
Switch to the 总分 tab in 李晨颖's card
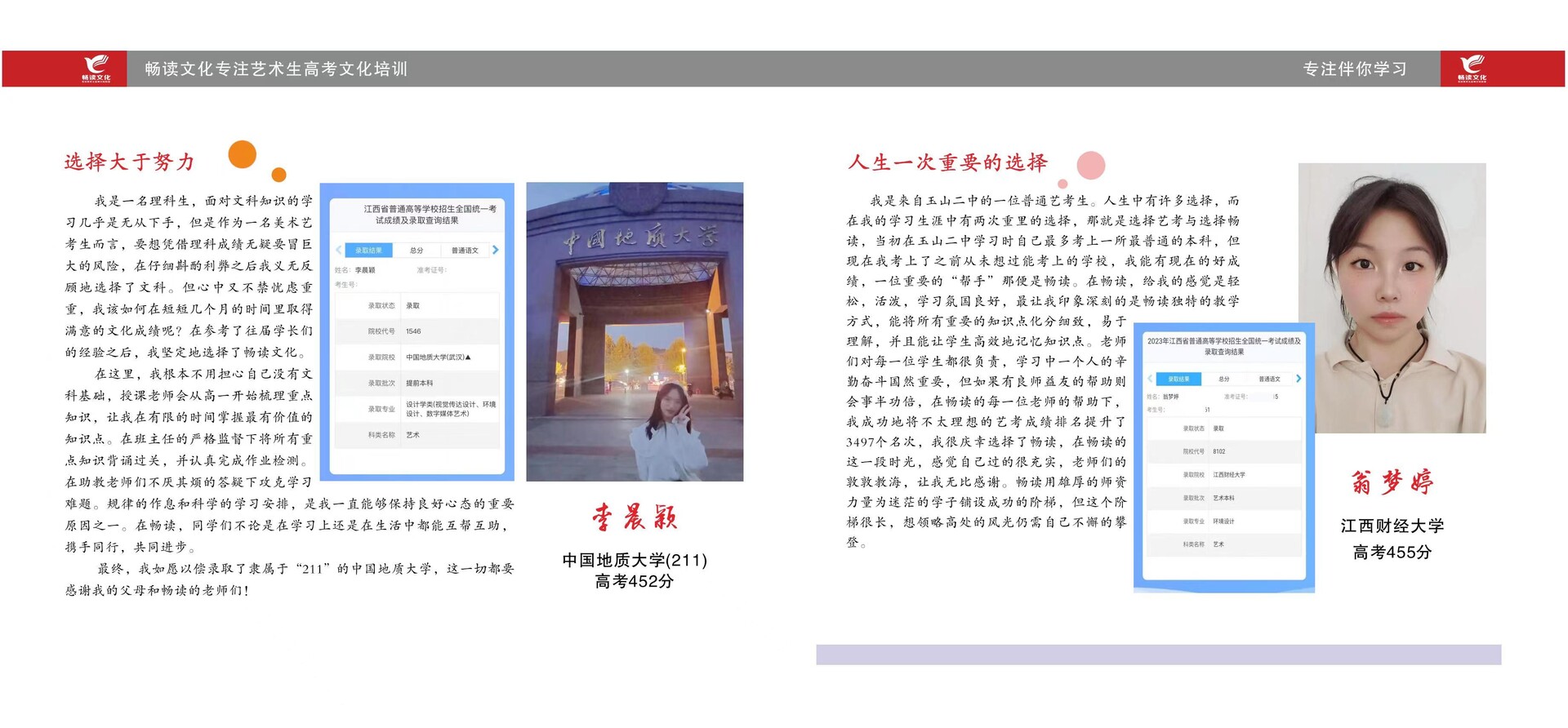tap(416, 250)
